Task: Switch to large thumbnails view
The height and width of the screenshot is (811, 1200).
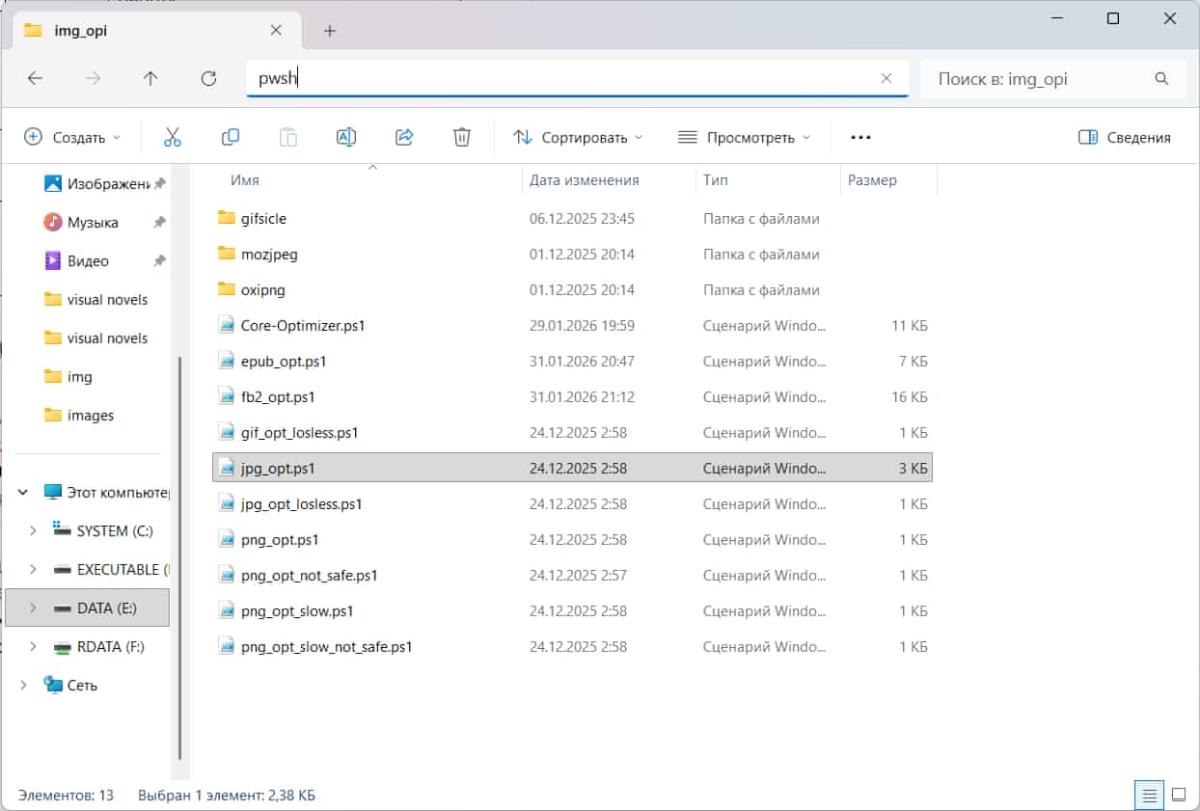Action: (x=1178, y=792)
